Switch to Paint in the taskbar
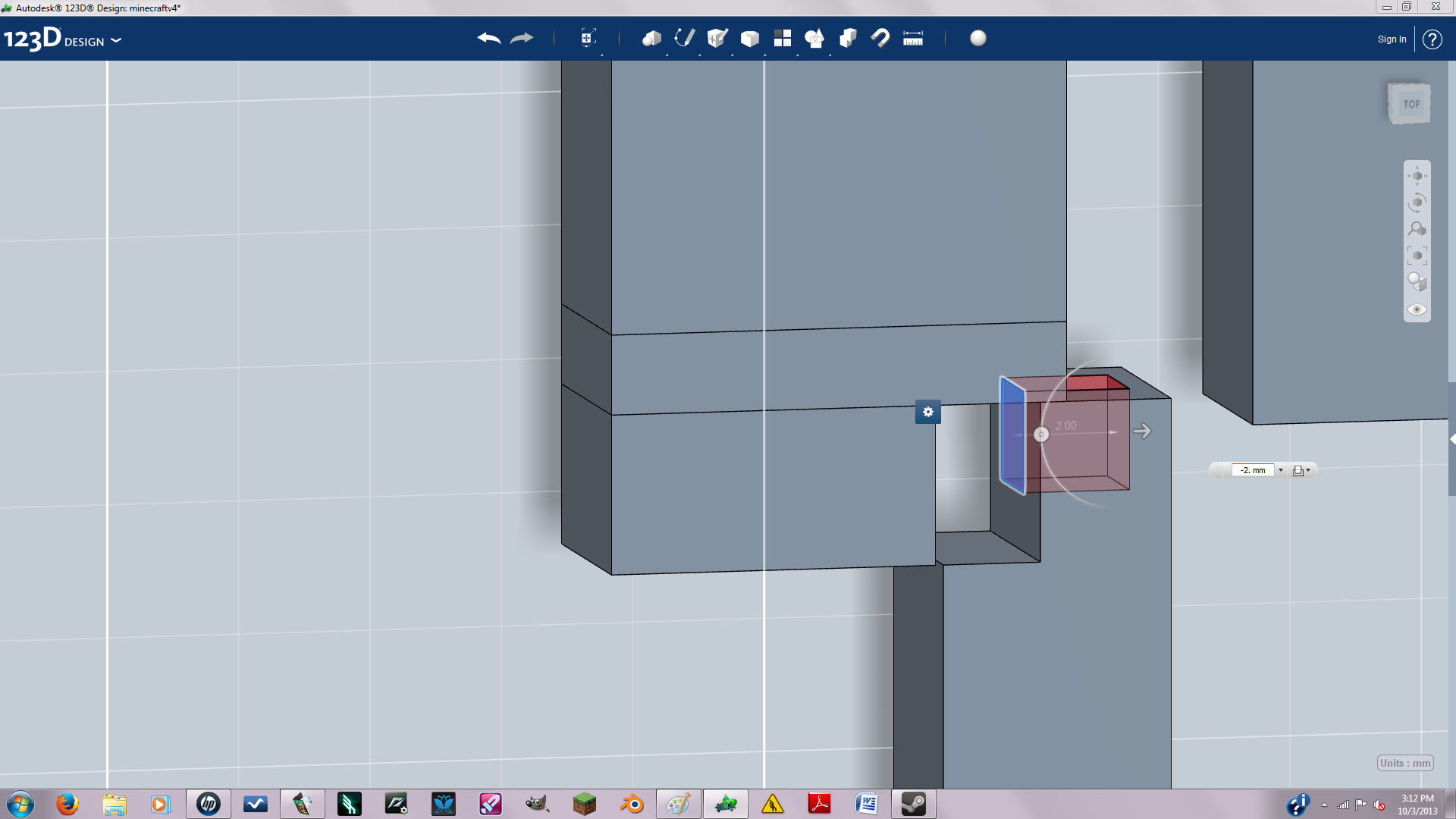This screenshot has height=819, width=1456. [x=678, y=804]
